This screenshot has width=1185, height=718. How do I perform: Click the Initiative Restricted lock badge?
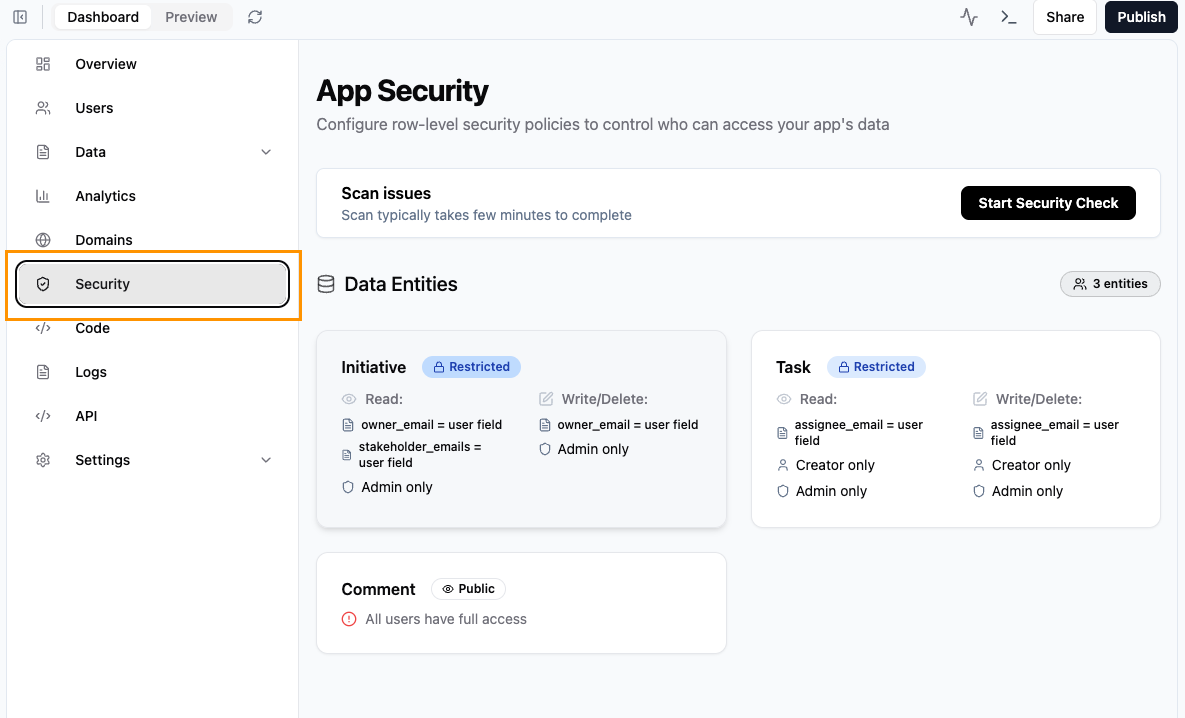pos(472,367)
